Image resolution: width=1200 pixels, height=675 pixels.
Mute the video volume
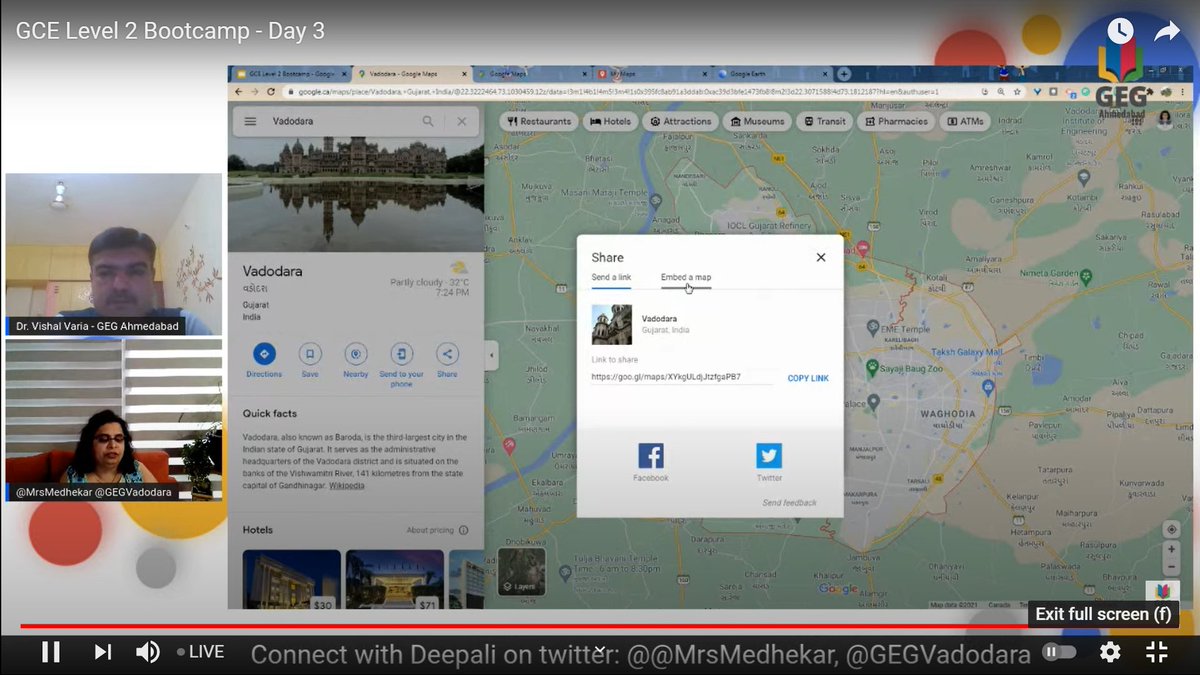click(148, 652)
